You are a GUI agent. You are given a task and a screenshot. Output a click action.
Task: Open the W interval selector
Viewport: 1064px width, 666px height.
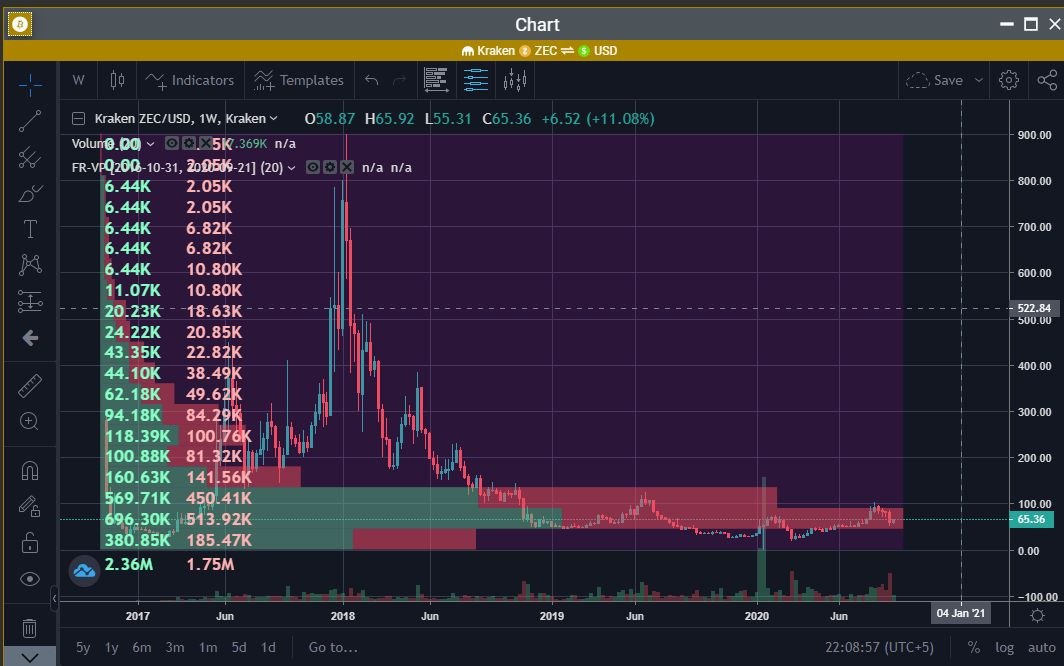coord(79,80)
